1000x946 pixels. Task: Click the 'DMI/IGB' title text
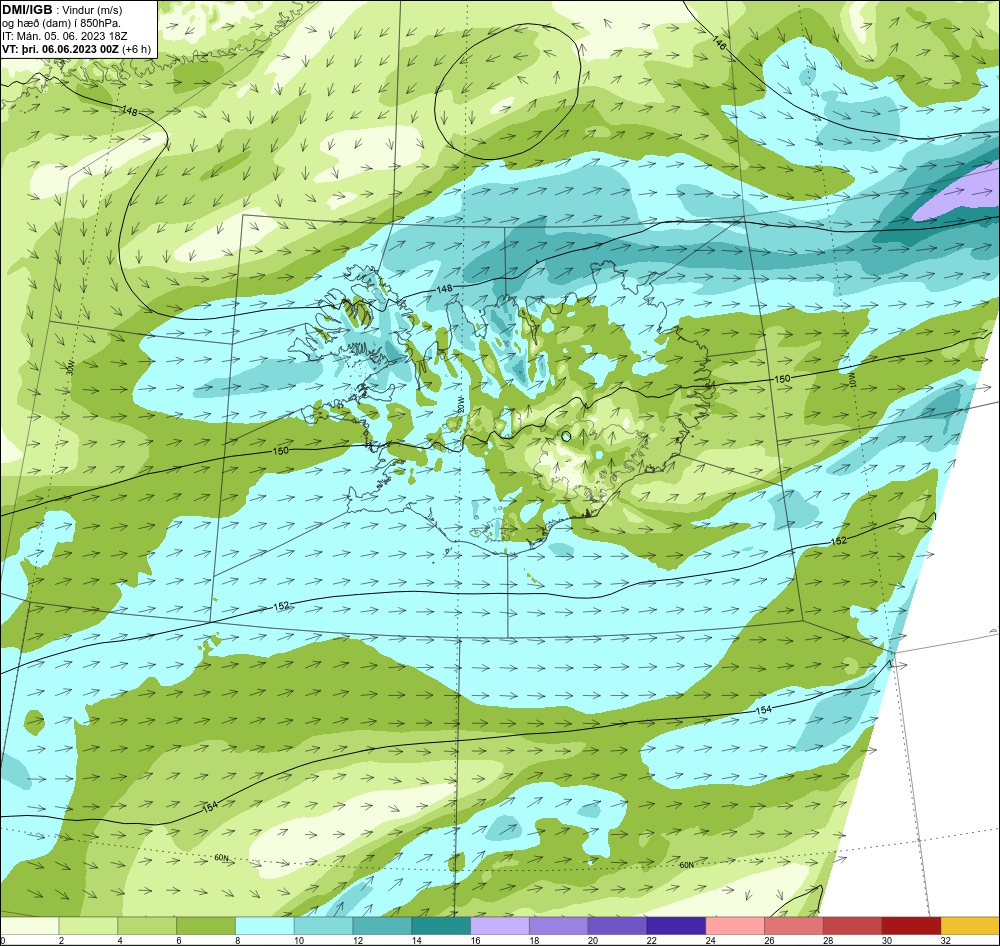[x=27, y=10]
